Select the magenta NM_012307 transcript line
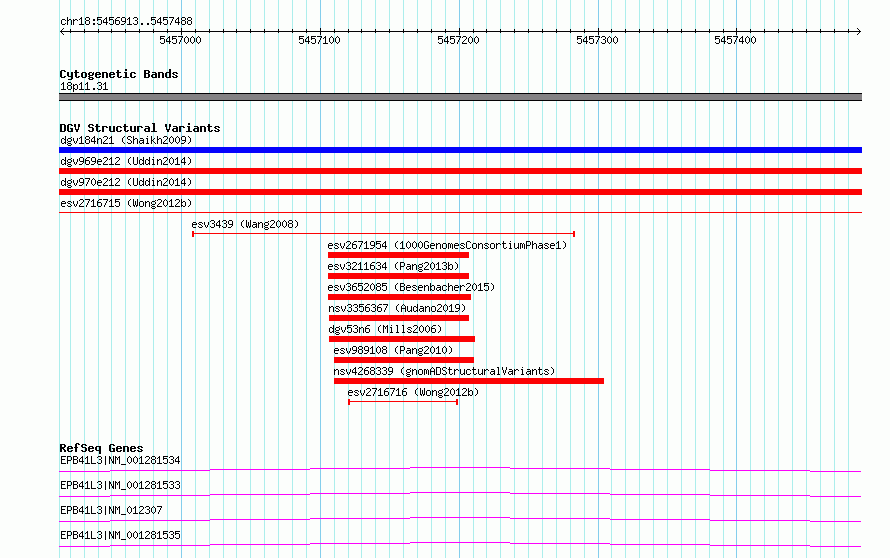The width and height of the screenshot is (890, 558). click(x=460, y=519)
